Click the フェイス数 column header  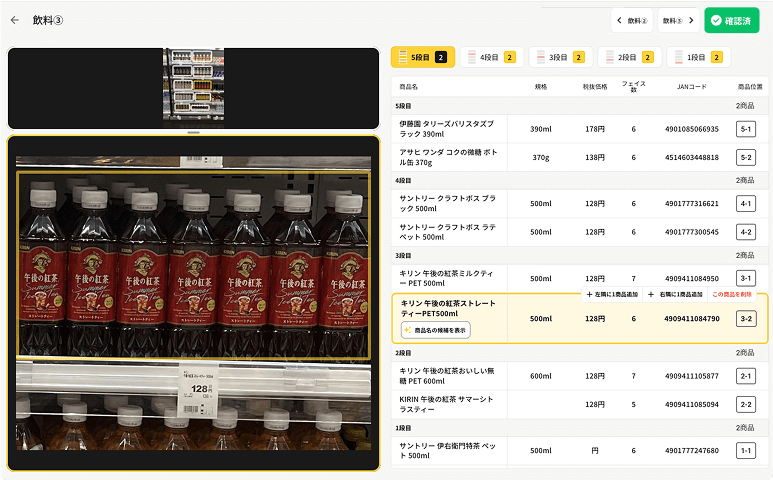633,87
